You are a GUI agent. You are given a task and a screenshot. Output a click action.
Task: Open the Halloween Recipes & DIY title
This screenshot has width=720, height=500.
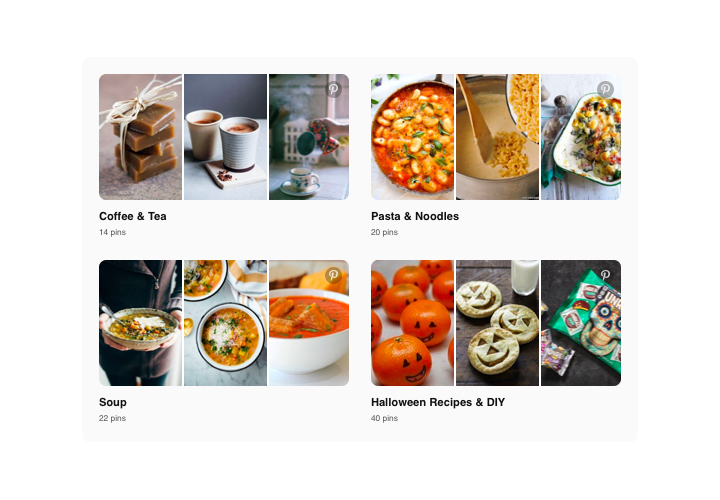[438, 402]
